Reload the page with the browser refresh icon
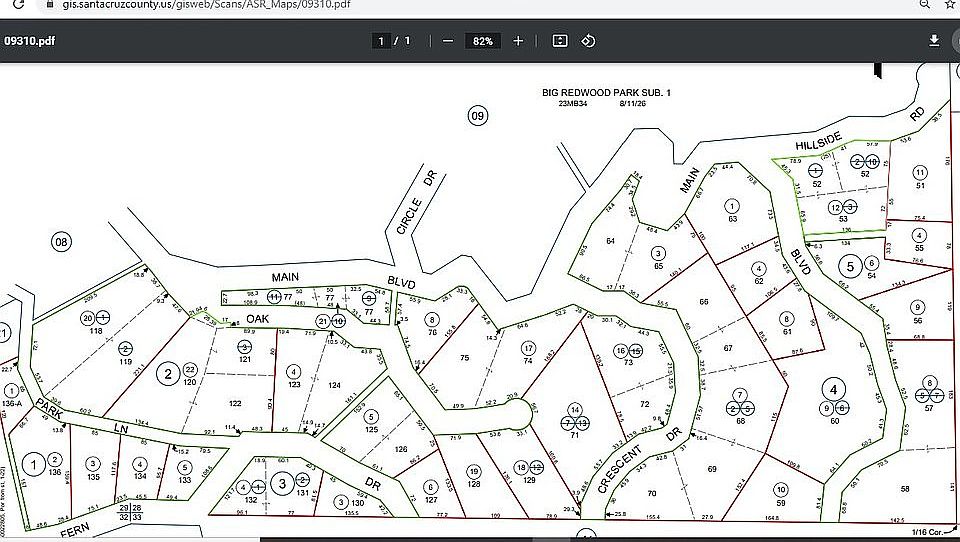960x542 pixels. click(18, 4)
